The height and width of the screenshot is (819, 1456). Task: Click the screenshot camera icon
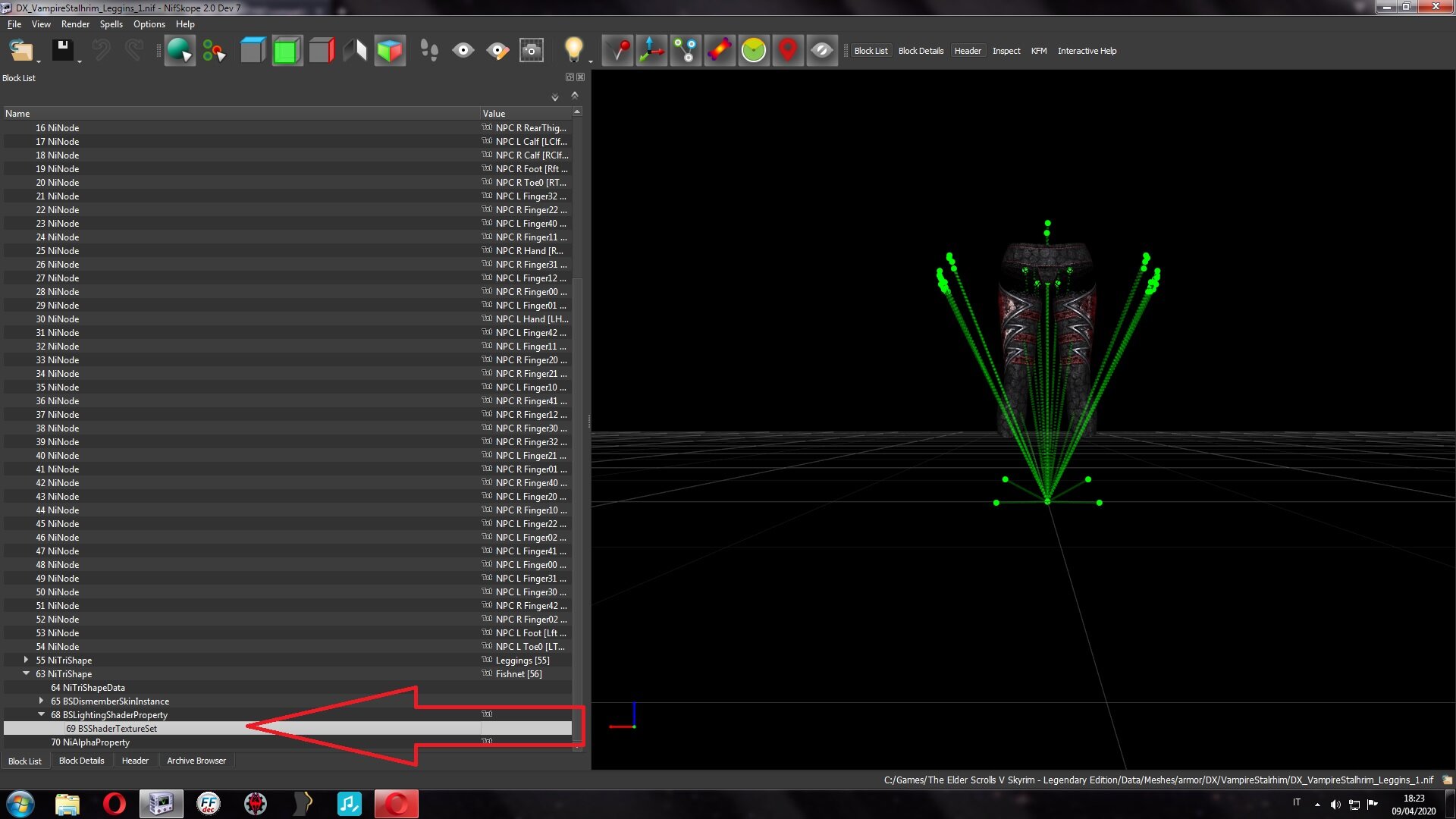[532, 51]
